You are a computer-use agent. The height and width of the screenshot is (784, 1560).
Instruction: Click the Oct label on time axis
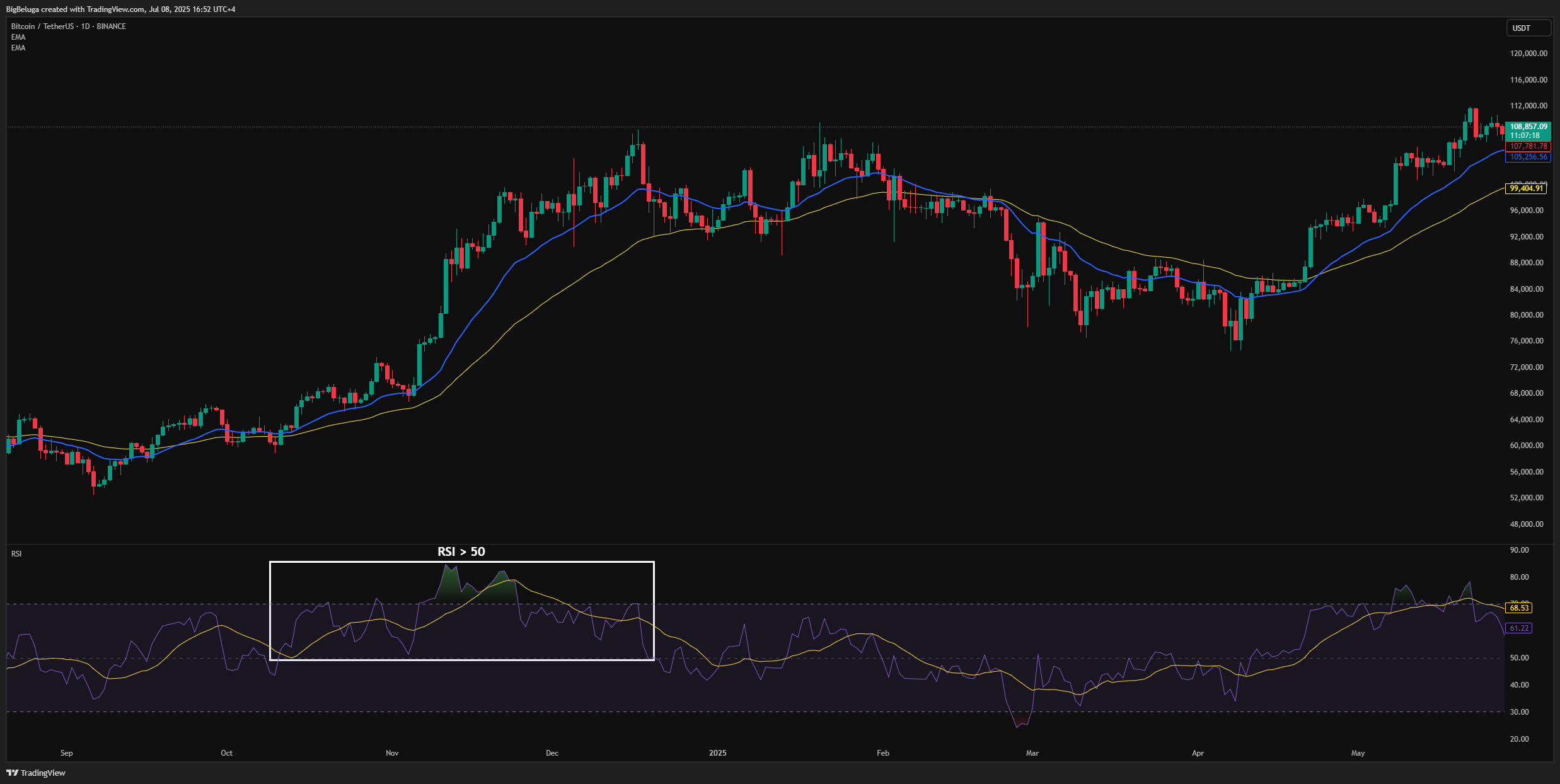tap(227, 753)
